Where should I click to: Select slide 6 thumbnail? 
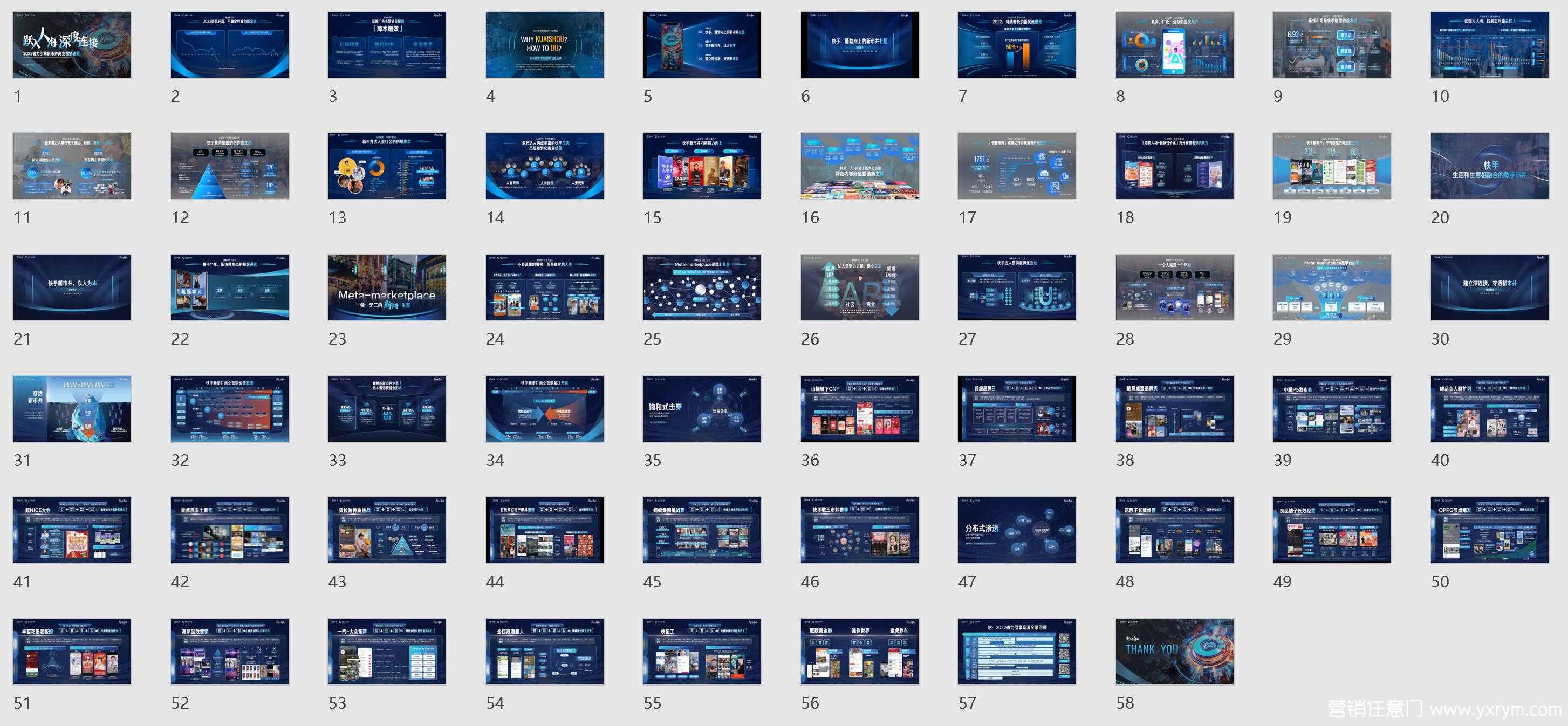[859, 44]
